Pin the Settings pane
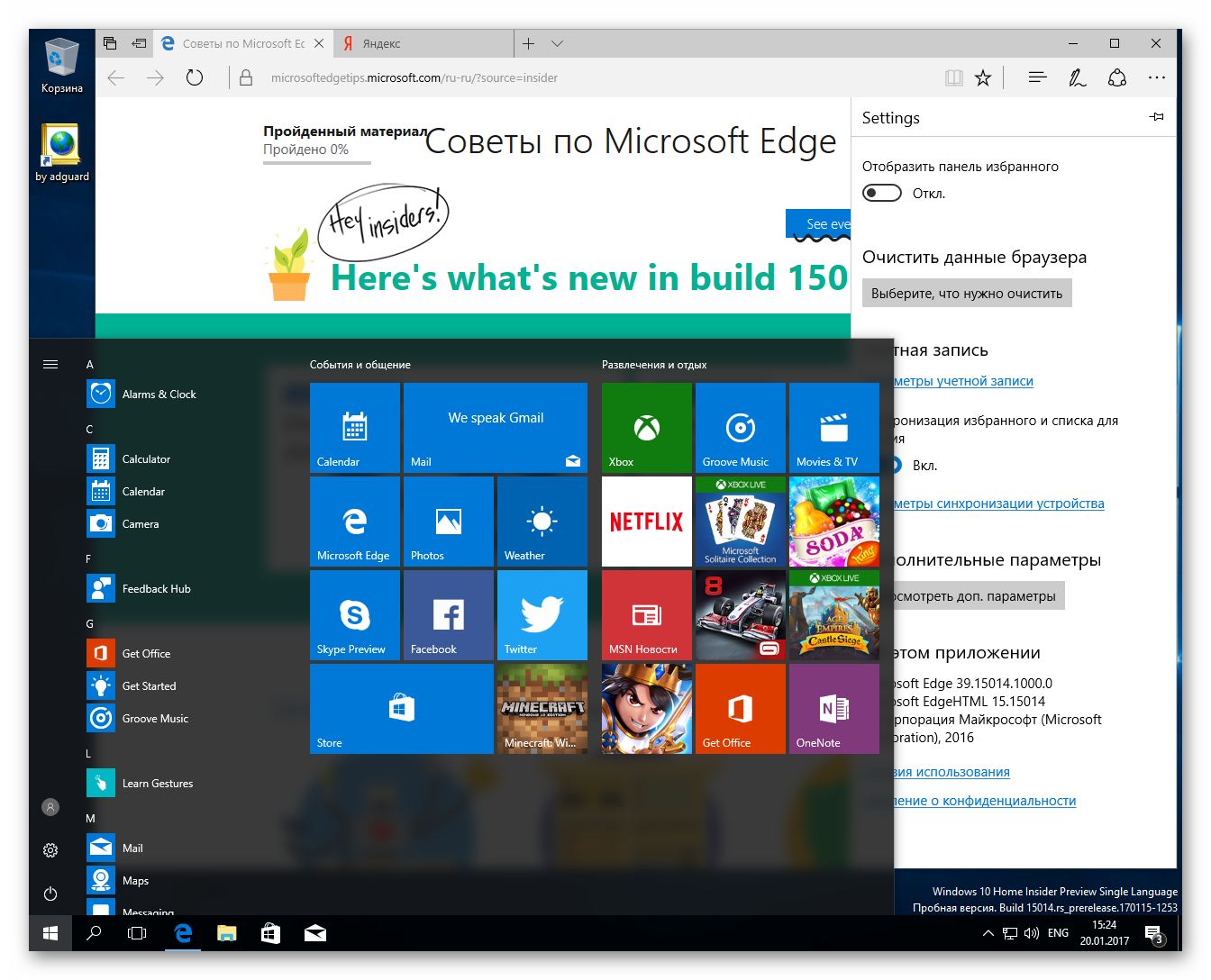 click(x=1157, y=117)
